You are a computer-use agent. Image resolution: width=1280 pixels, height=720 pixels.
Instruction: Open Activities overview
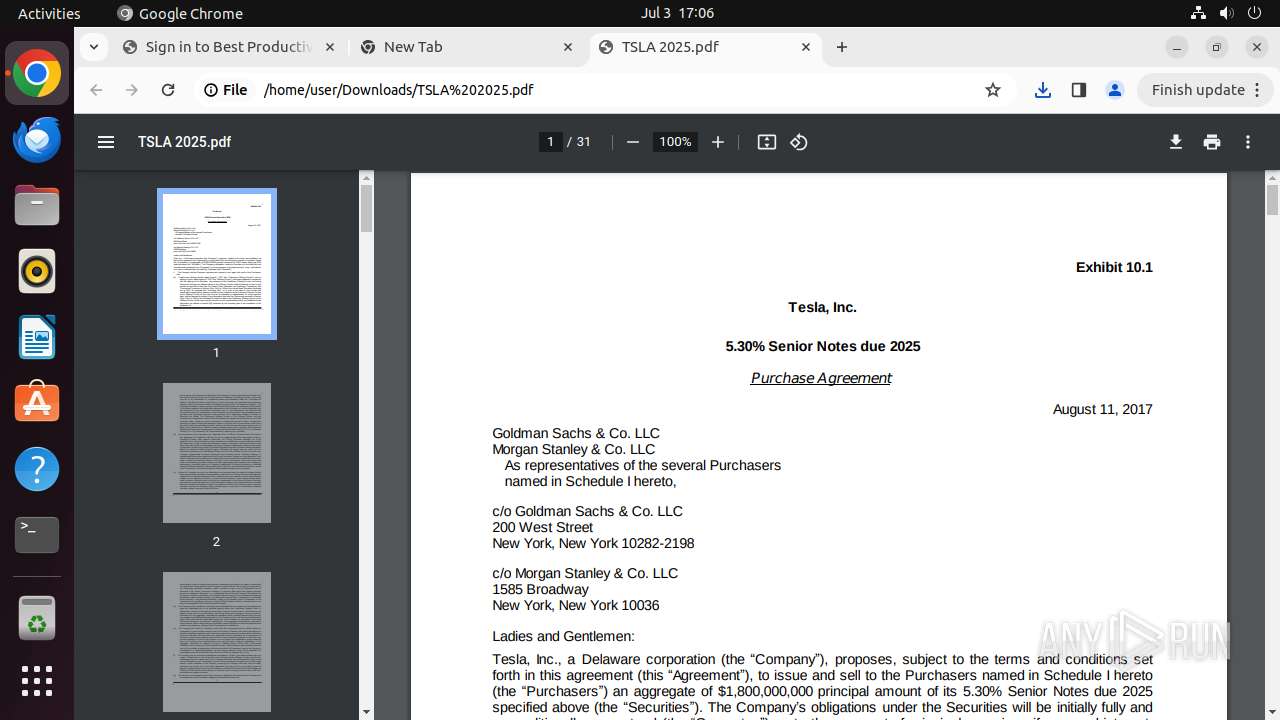(x=49, y=14)
